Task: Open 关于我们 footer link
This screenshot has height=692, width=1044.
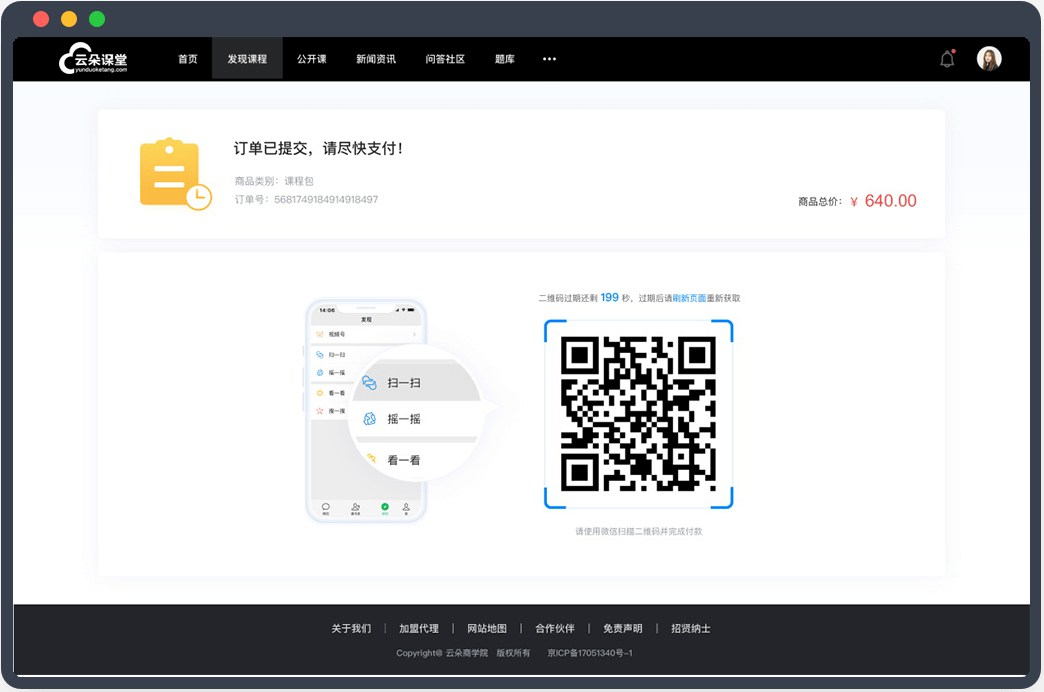Action: pos(352,628)
